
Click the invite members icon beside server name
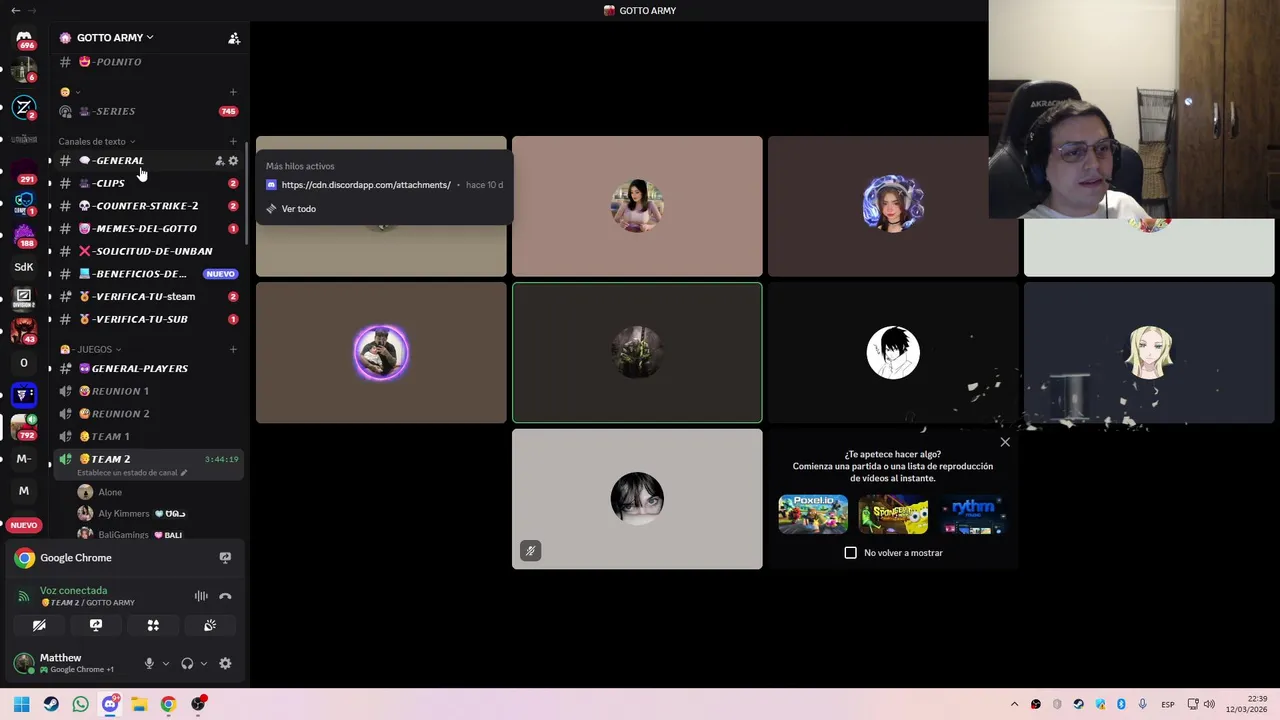(234, 38)
